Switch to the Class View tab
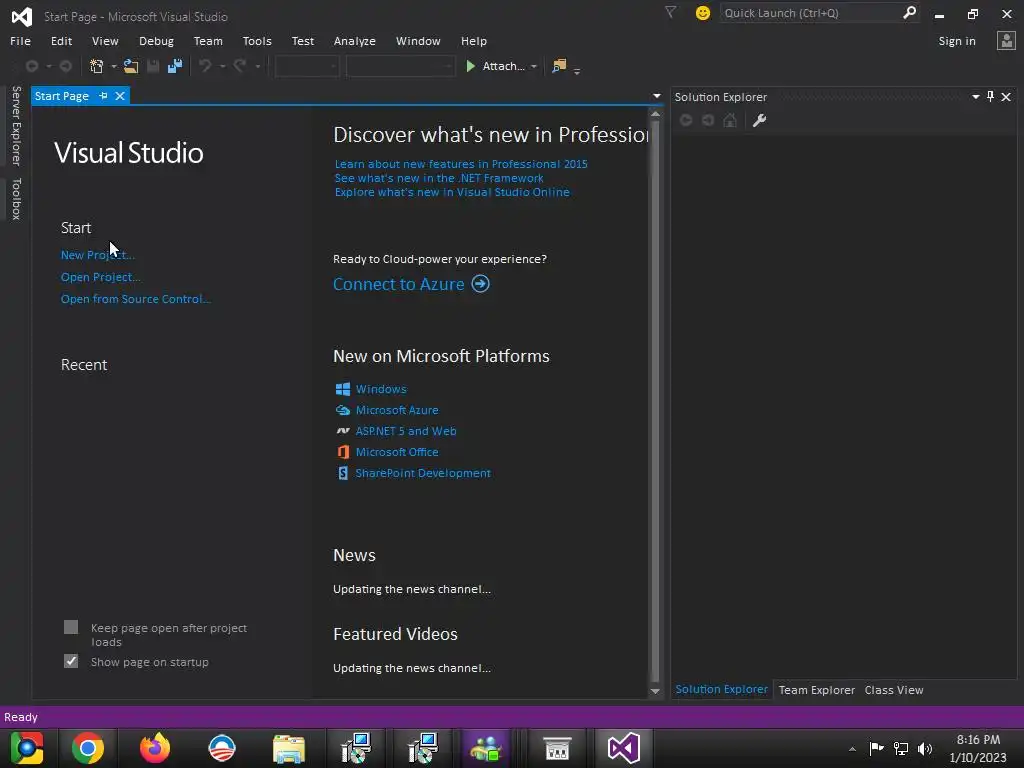Image resolution: width=1024 pixels, height=768 pixels. pos(893,690)
